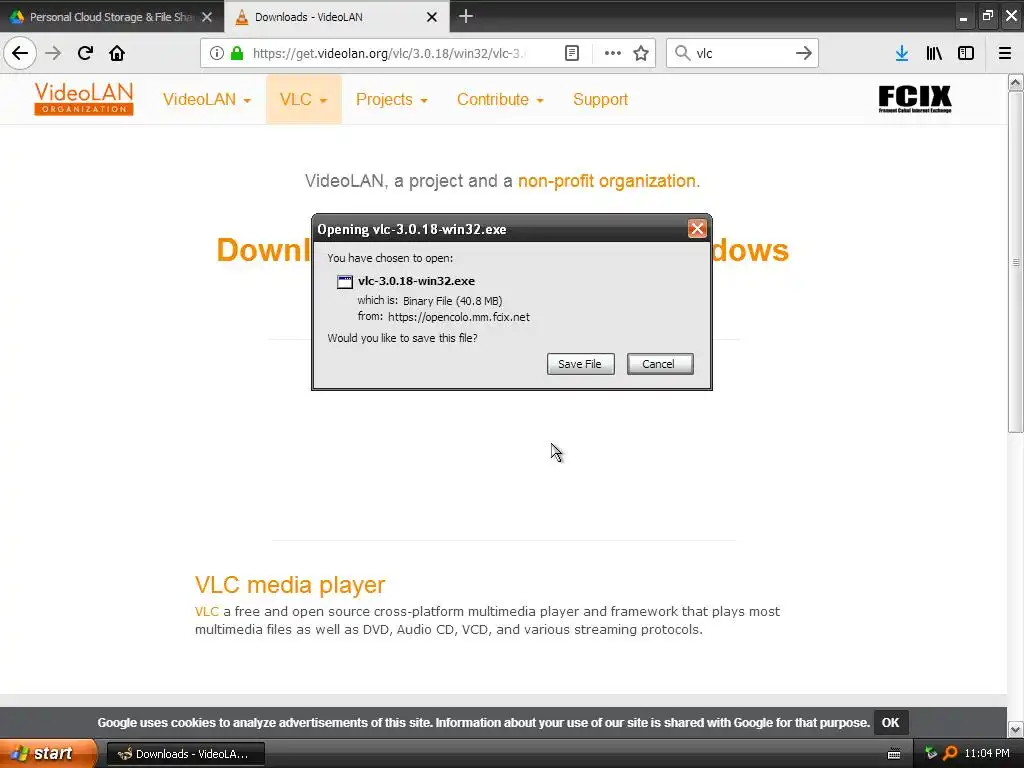1024x768 pixels.
Task: Show site information icon in address bar
Action: click(x=217, y=53)
